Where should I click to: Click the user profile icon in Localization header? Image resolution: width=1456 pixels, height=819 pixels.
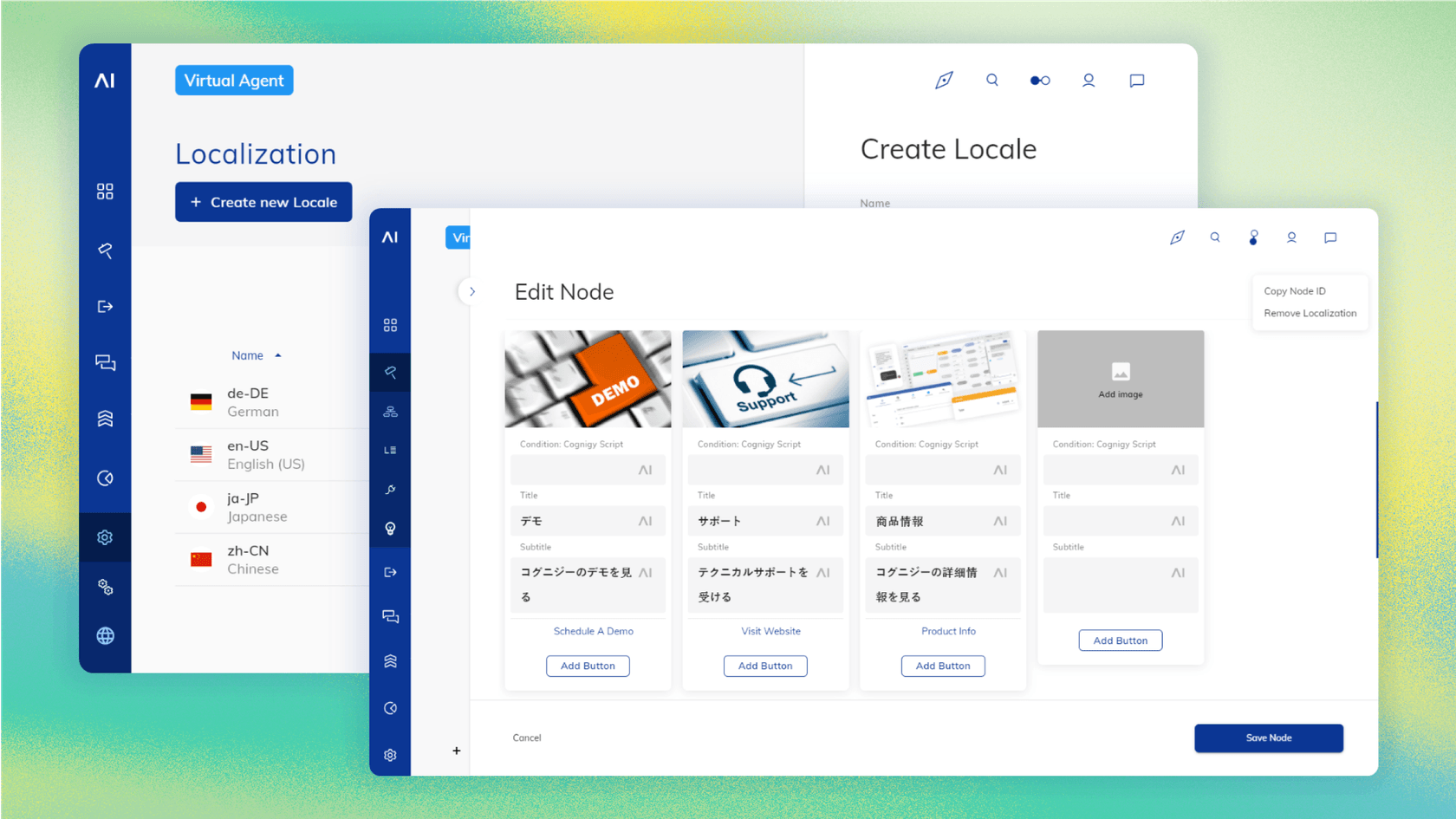1089,81
